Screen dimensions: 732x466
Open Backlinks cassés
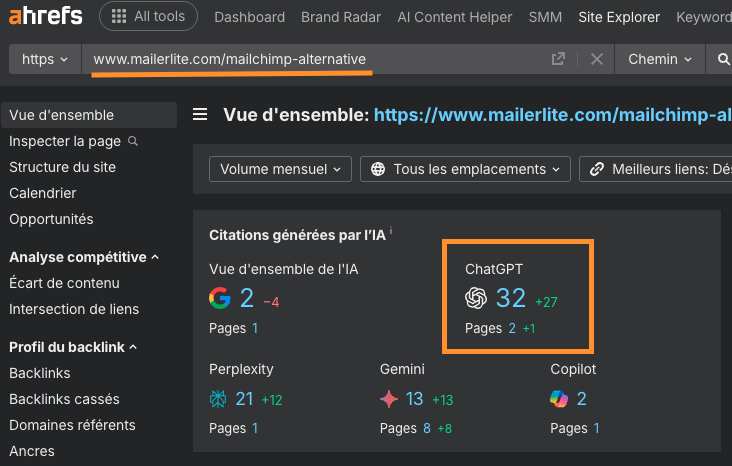point(64,399)
